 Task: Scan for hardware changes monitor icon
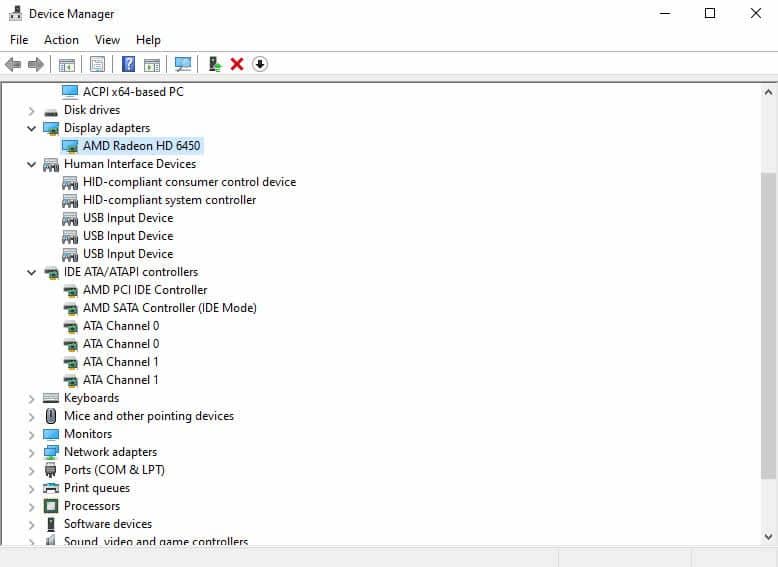[x=183, y=64]
